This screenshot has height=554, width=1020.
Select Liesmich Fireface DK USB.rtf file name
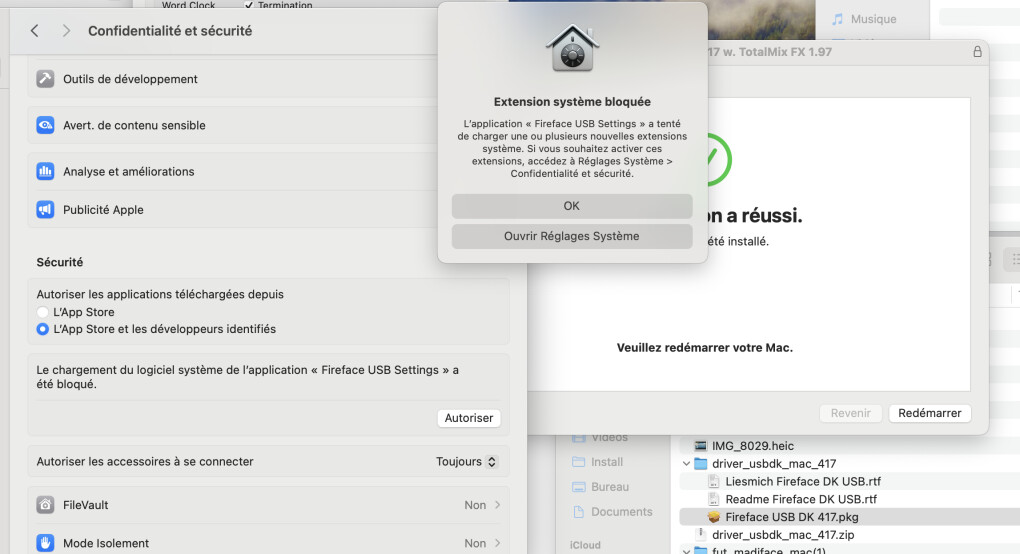803,481
